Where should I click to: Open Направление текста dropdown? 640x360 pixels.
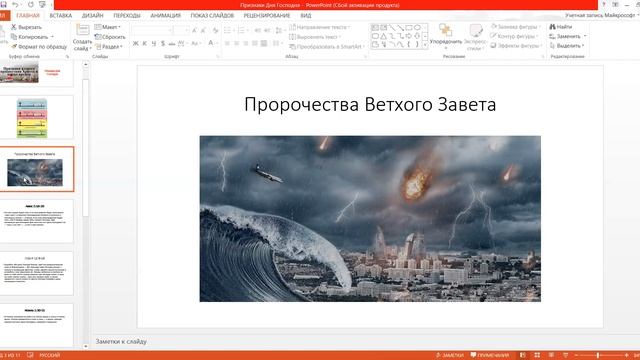[x=320, y=27]
